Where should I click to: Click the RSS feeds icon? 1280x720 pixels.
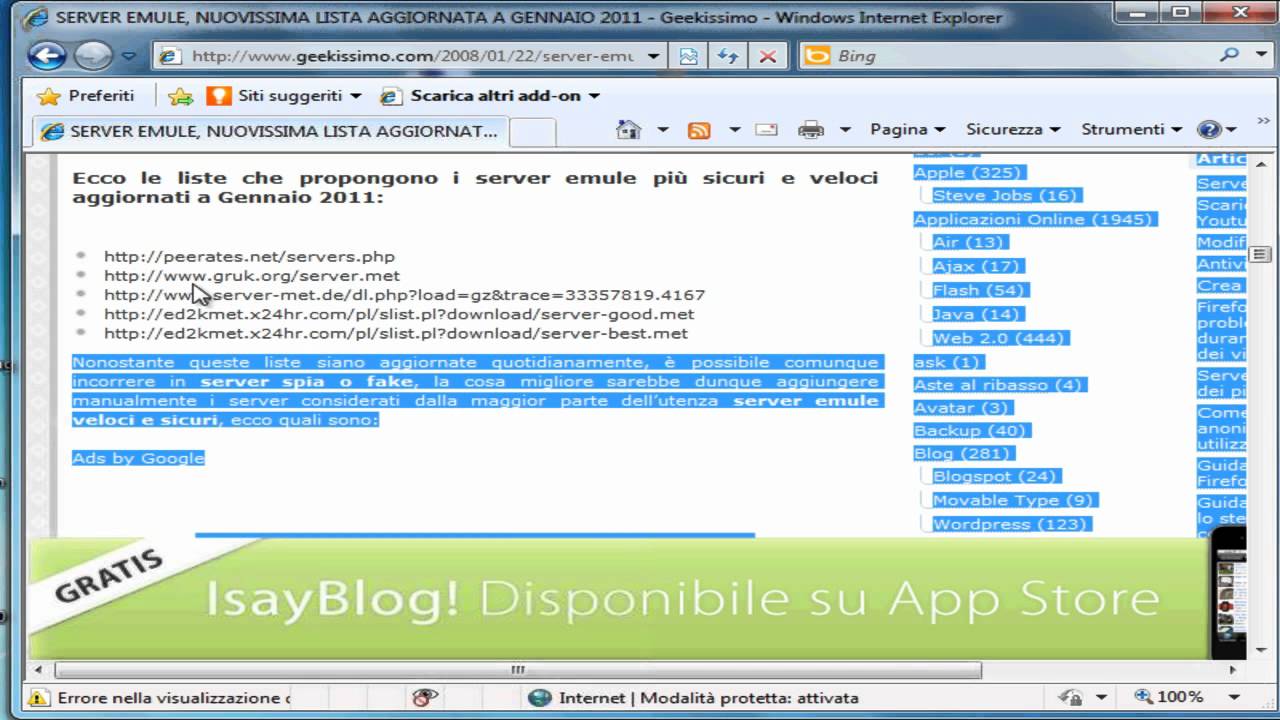[x=699, y=130]
